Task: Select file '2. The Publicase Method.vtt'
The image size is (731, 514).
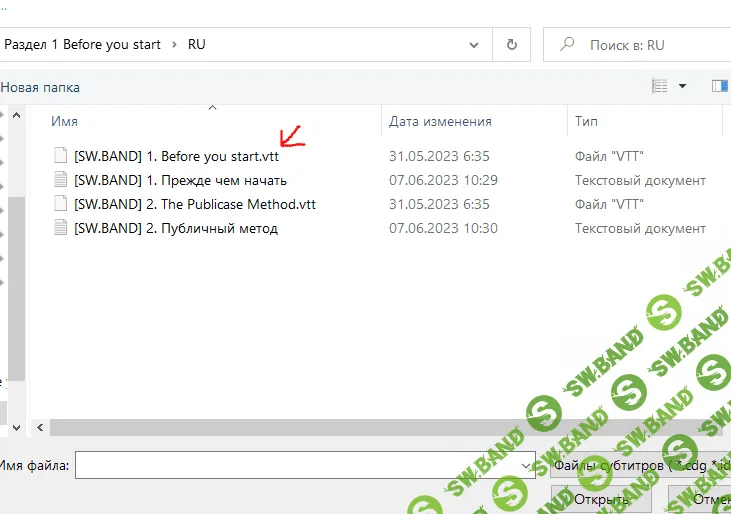Action: pos(194,204)
